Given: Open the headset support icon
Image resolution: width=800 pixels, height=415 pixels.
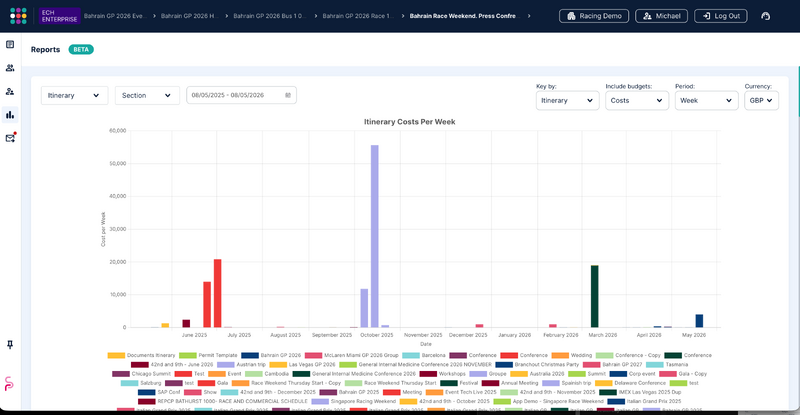Looking at the screenshot, I should click(765, 16).
